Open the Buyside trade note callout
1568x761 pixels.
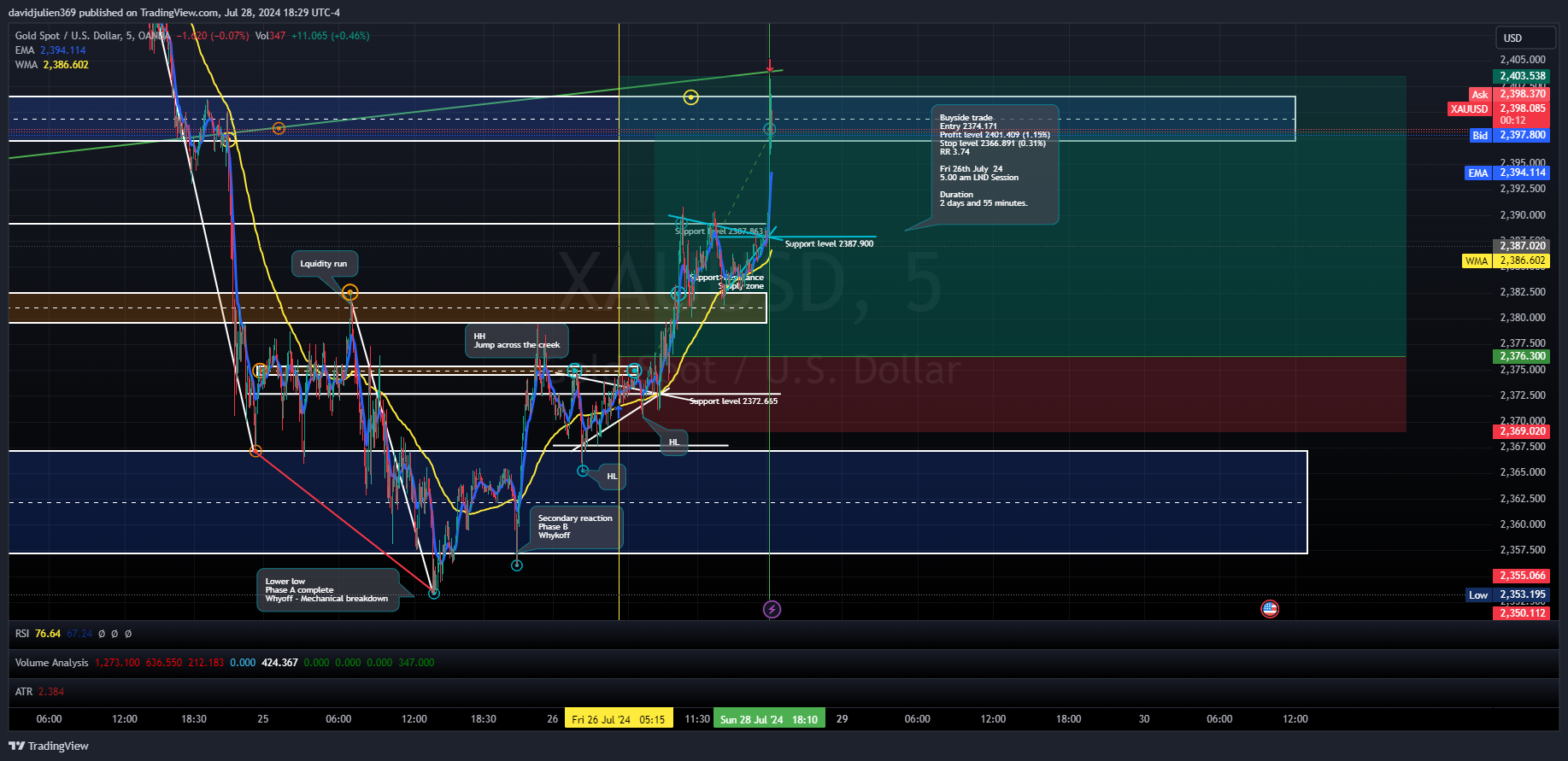point(995,165)
